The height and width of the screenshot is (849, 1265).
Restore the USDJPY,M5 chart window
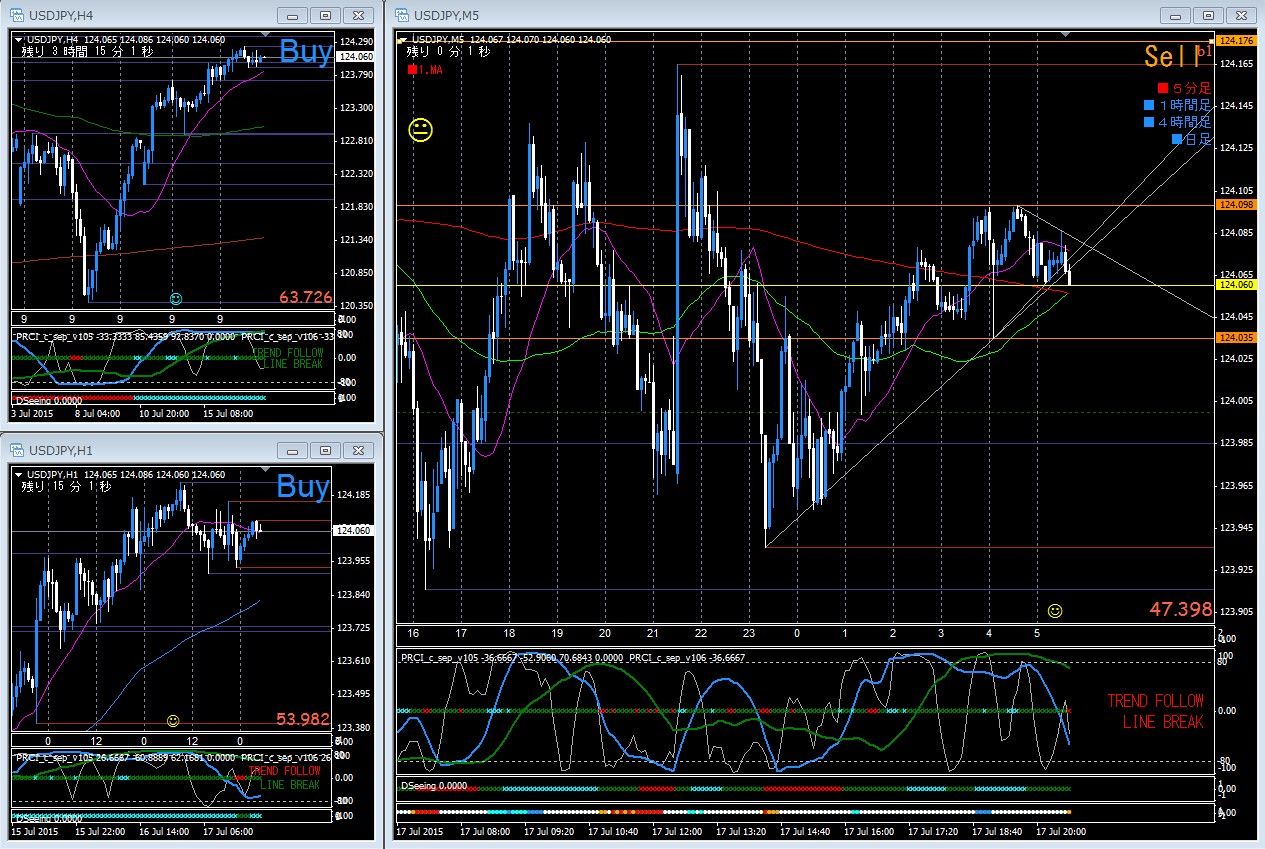pyautogui.click(x=1209, y=15)
